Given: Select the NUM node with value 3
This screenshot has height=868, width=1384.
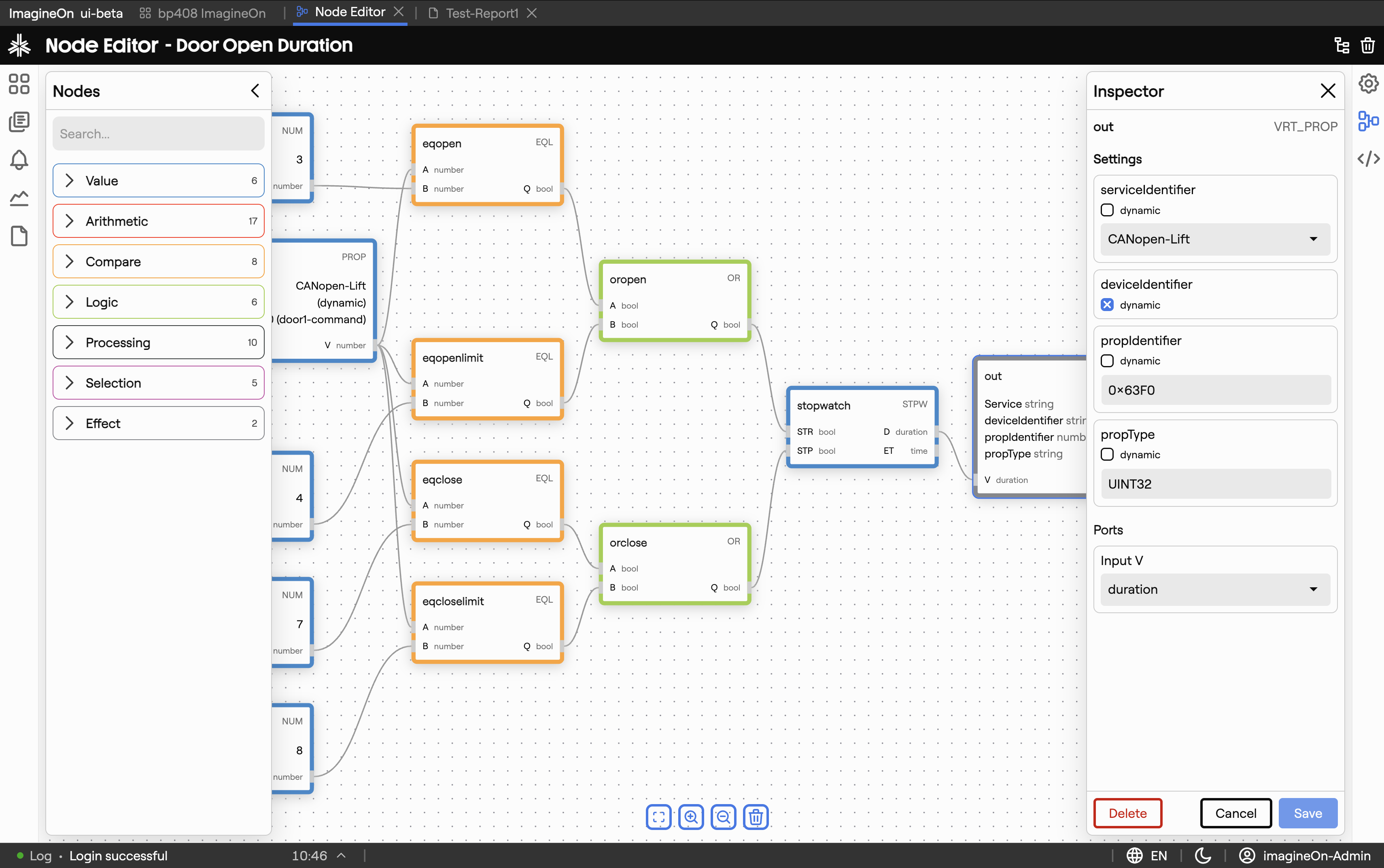Looking at the screenshot, I should pos(292,159).
